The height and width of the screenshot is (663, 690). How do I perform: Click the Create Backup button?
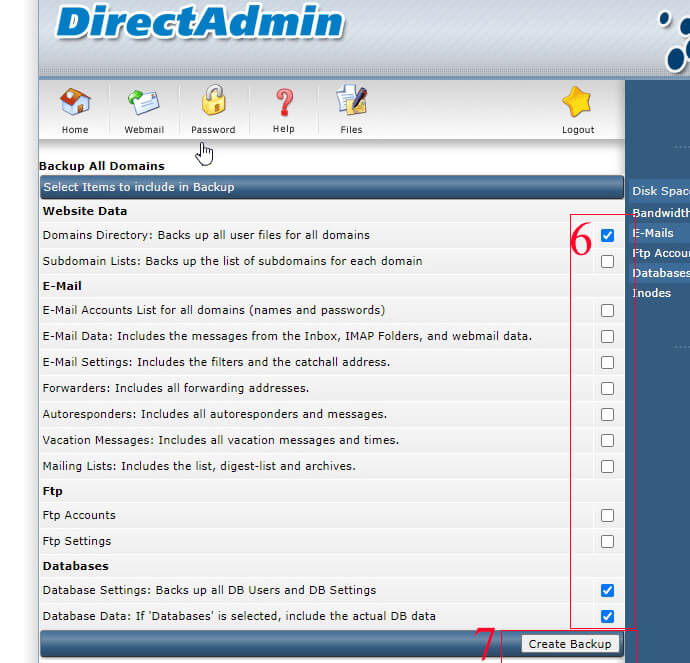click(x=570, y=644)
